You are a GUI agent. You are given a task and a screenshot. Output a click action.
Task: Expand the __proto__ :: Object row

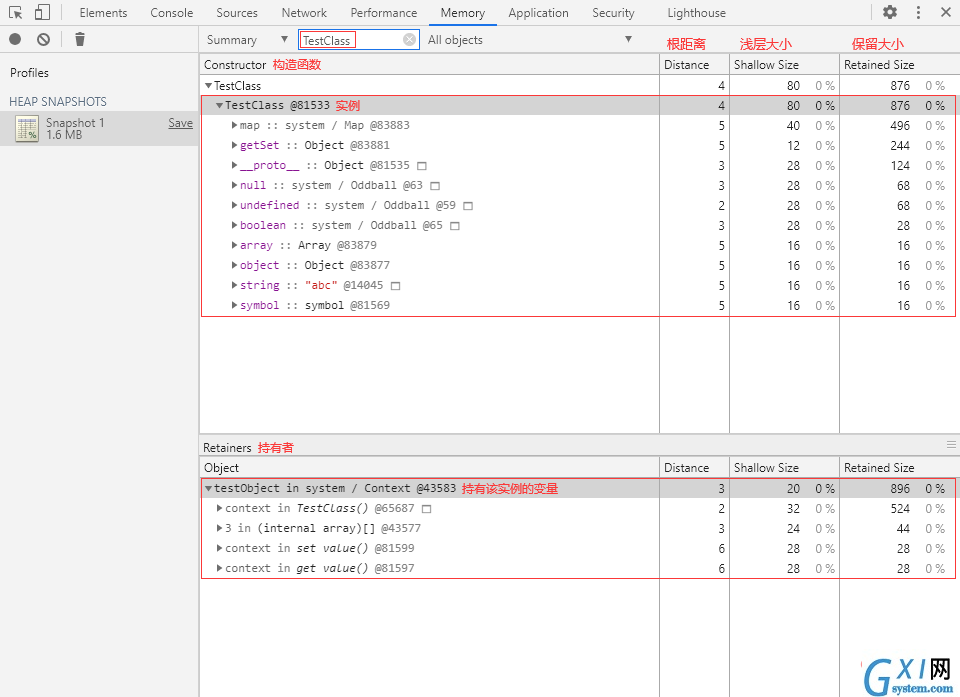click(234, 165)
